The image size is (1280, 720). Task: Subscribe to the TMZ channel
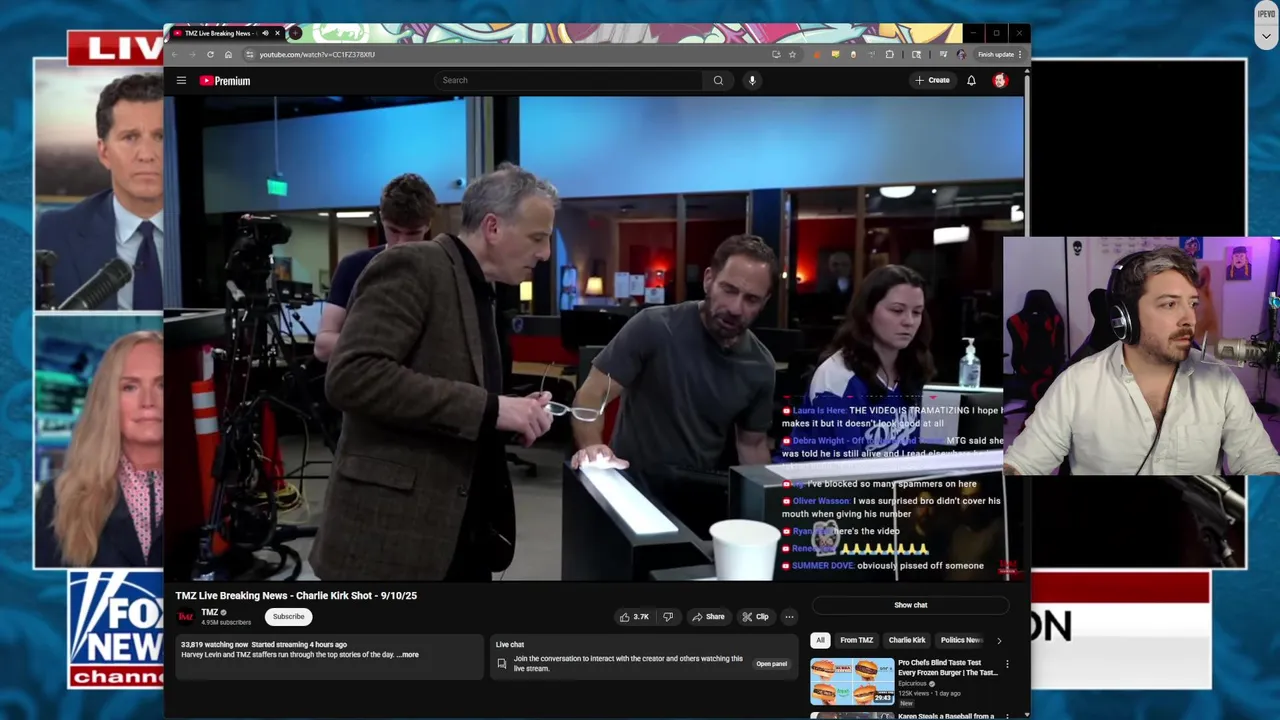288,616
